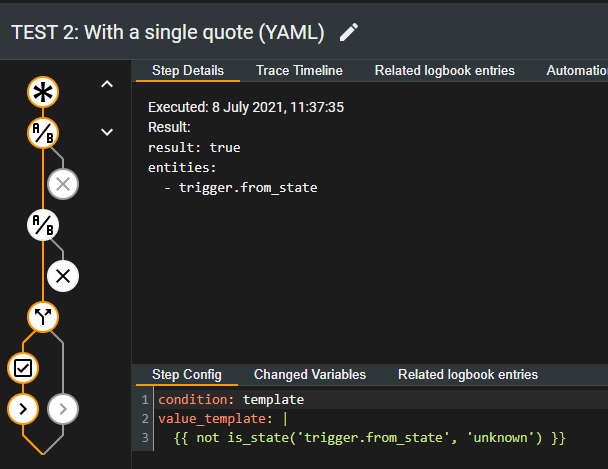This screenshot has height=469, width=608.
Task: Go to previous step with up chevron
Action: (x=107, y=85)
